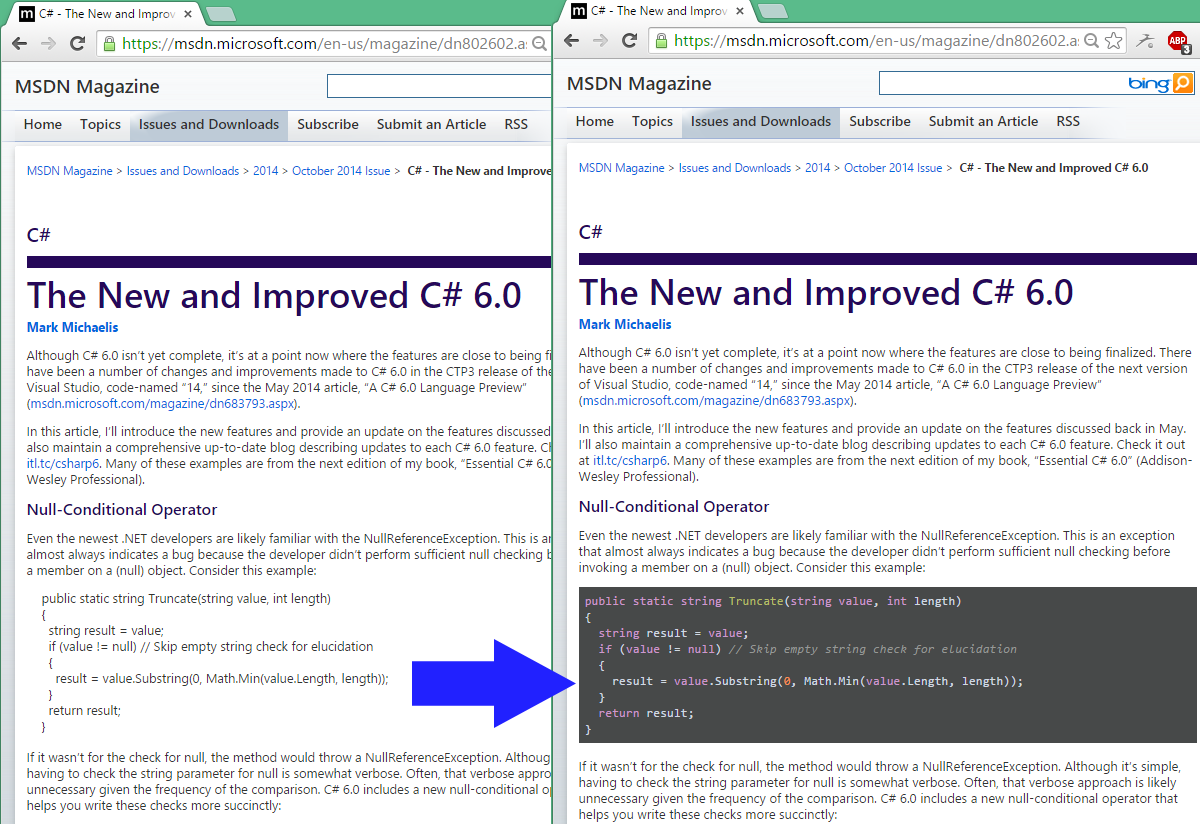Click Null-Conditional Operator heading in right window
1200x824 pixels.
pos(674,506)
